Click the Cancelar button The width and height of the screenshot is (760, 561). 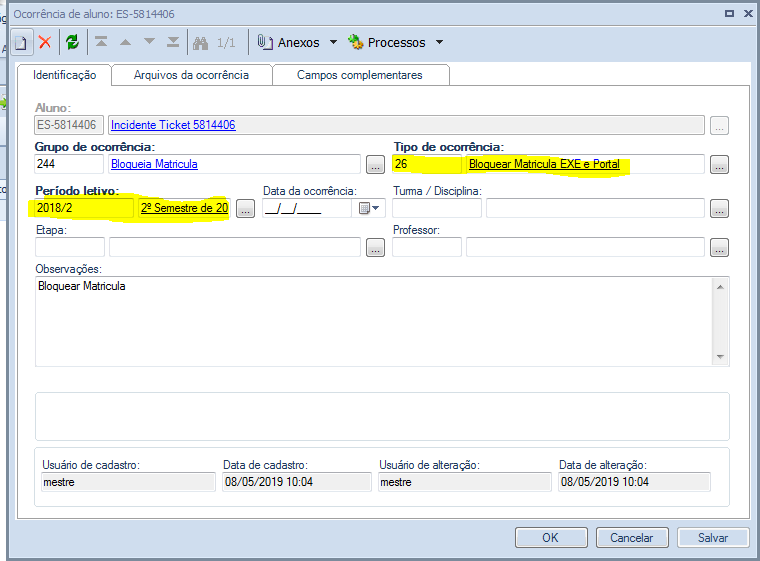[632, 538]
